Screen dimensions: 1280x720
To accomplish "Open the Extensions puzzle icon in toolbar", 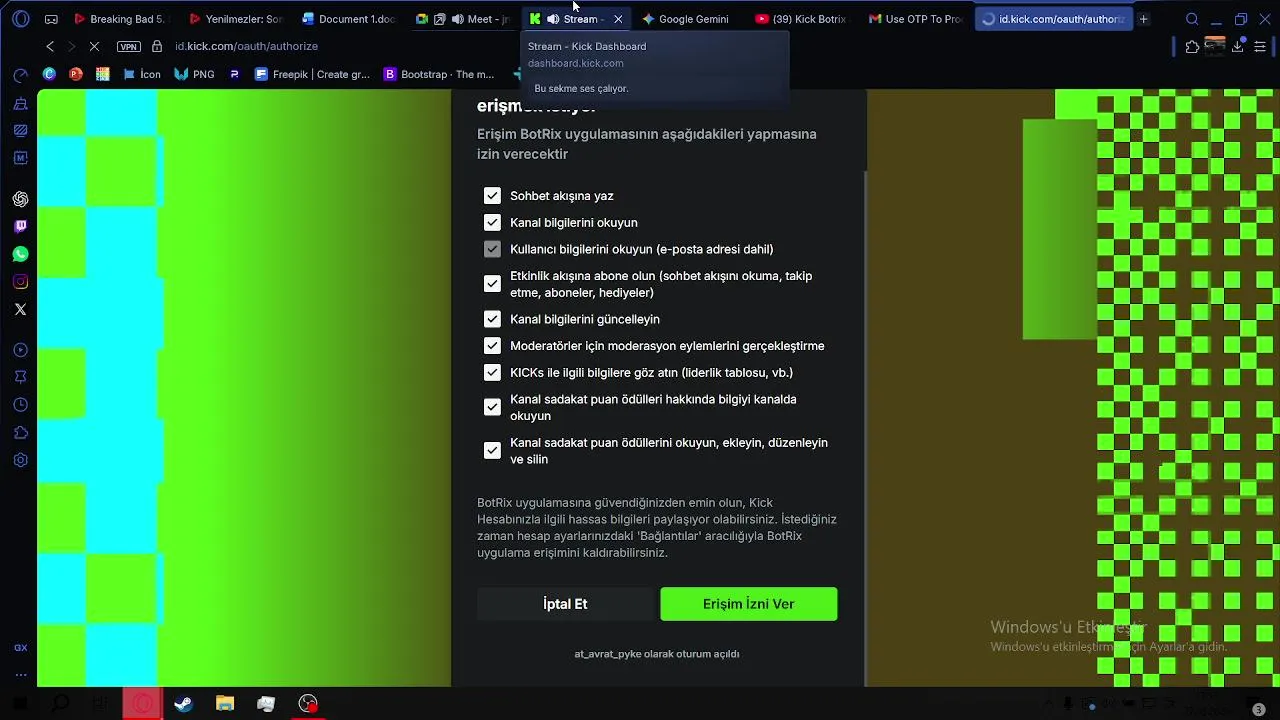I will (x=1192, y=46).
